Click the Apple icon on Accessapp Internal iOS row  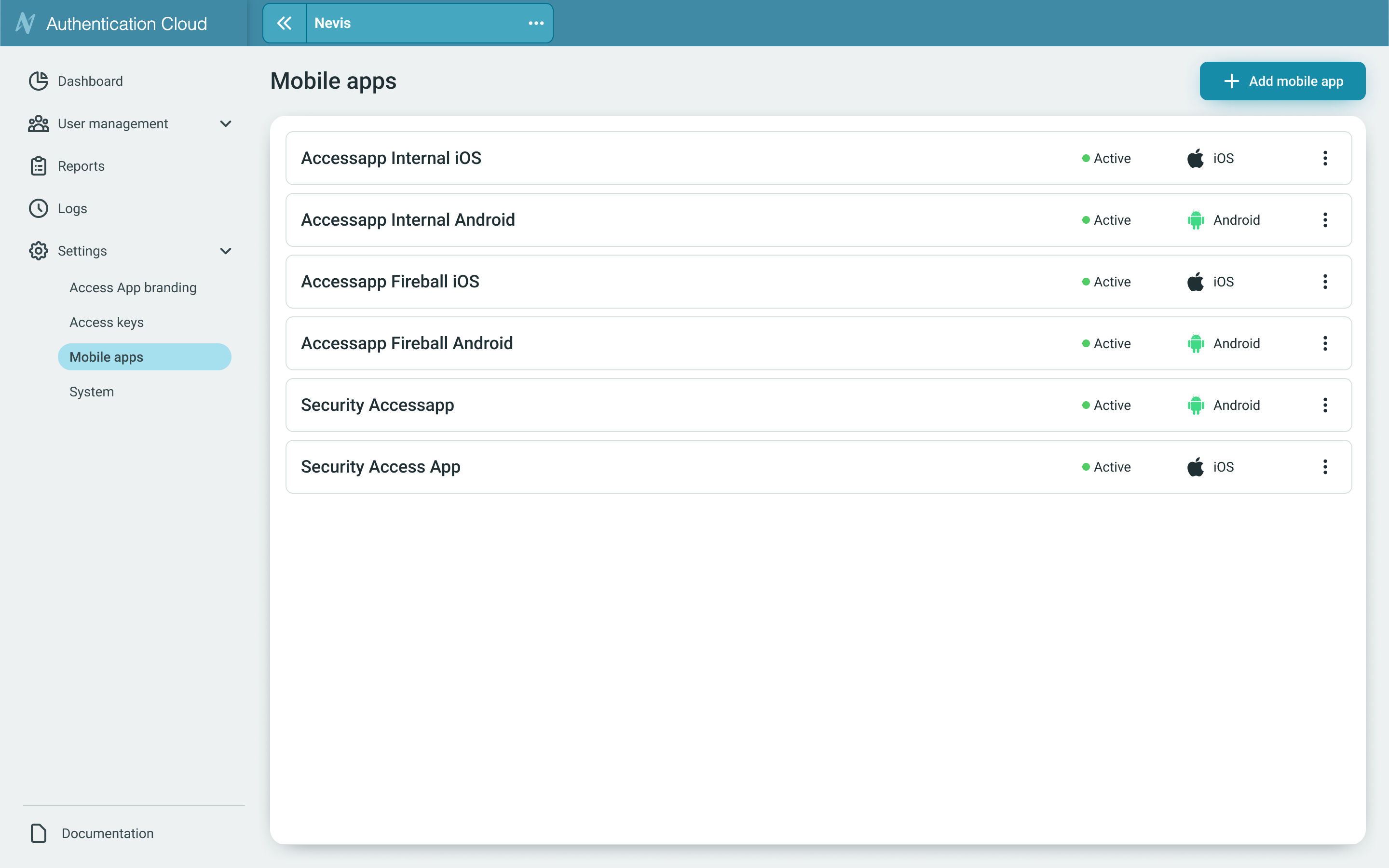coord(1196,158)
